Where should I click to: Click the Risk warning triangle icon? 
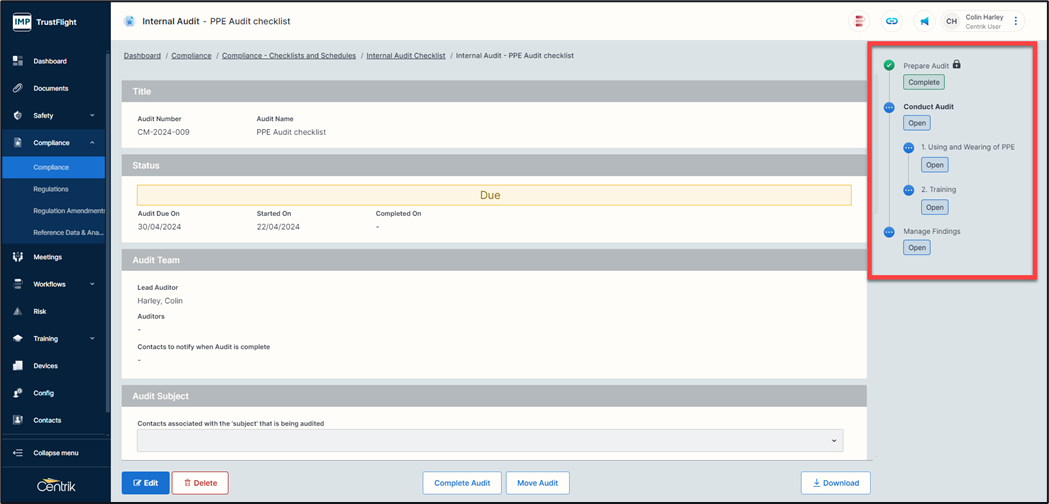(x=18, y=311)
